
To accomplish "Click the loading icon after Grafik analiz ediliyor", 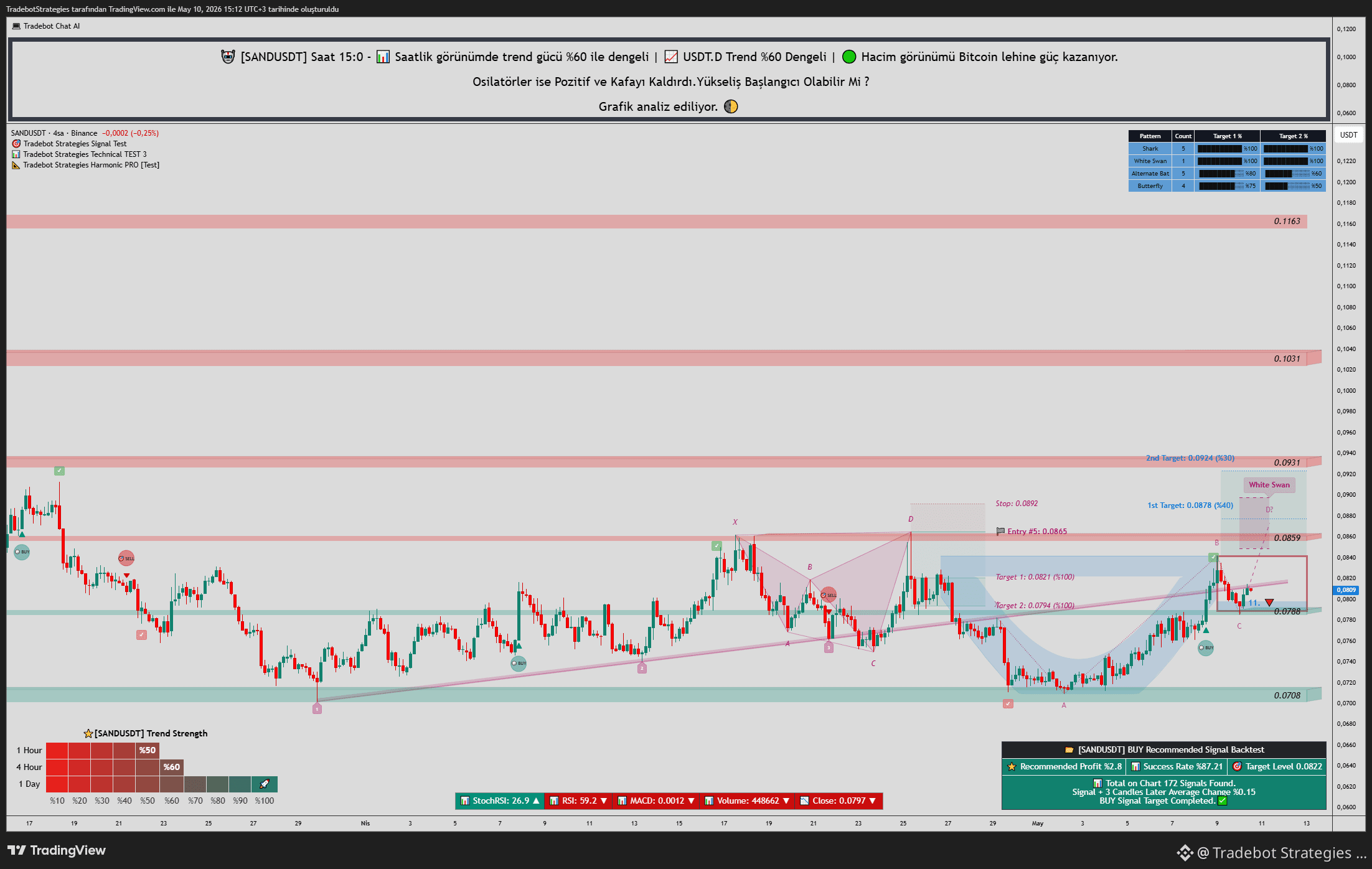I will (x=731, y=106).
